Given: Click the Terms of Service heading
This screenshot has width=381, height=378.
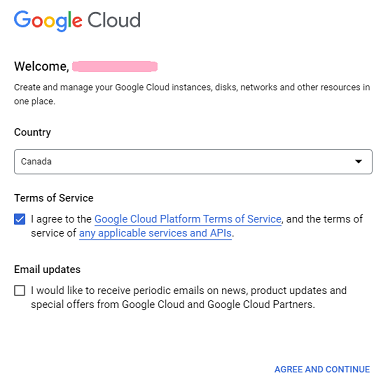Looking at the screenshot, I should 54,198.
